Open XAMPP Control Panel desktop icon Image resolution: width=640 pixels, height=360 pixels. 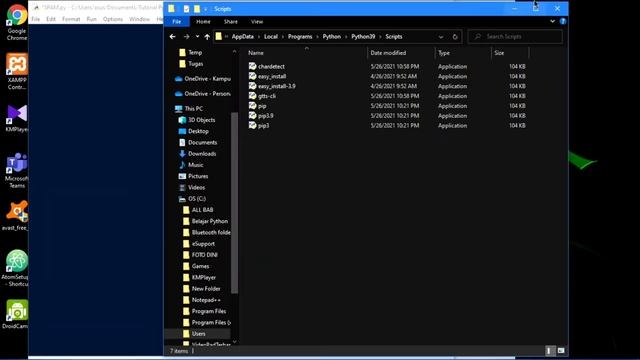(x=16, y=72)
